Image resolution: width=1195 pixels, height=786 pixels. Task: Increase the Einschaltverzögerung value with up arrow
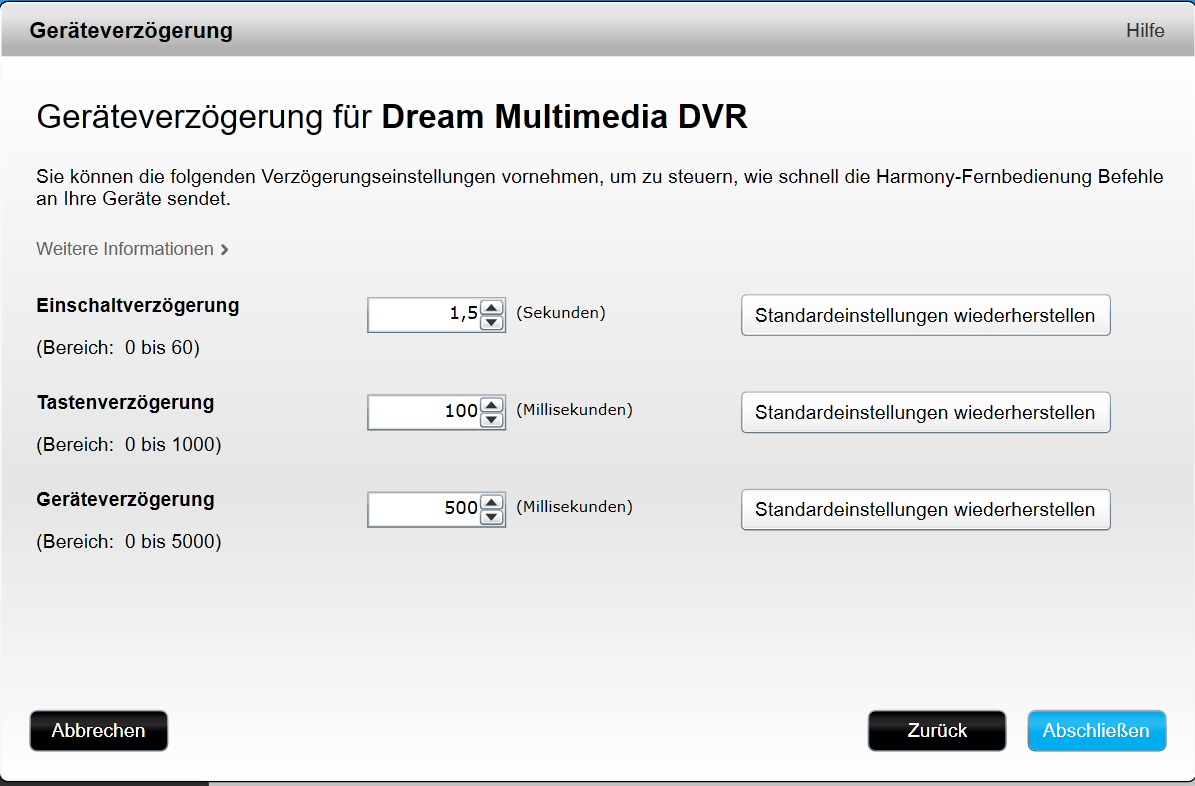click(492, 308)
